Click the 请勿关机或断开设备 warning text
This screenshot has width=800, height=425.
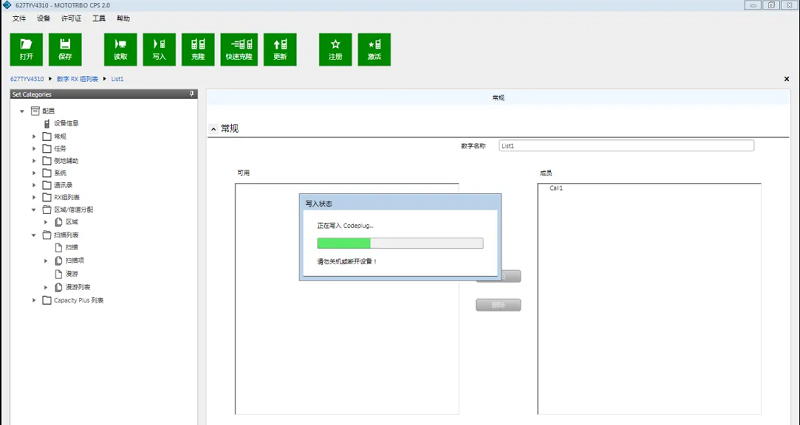coord(347,262)
